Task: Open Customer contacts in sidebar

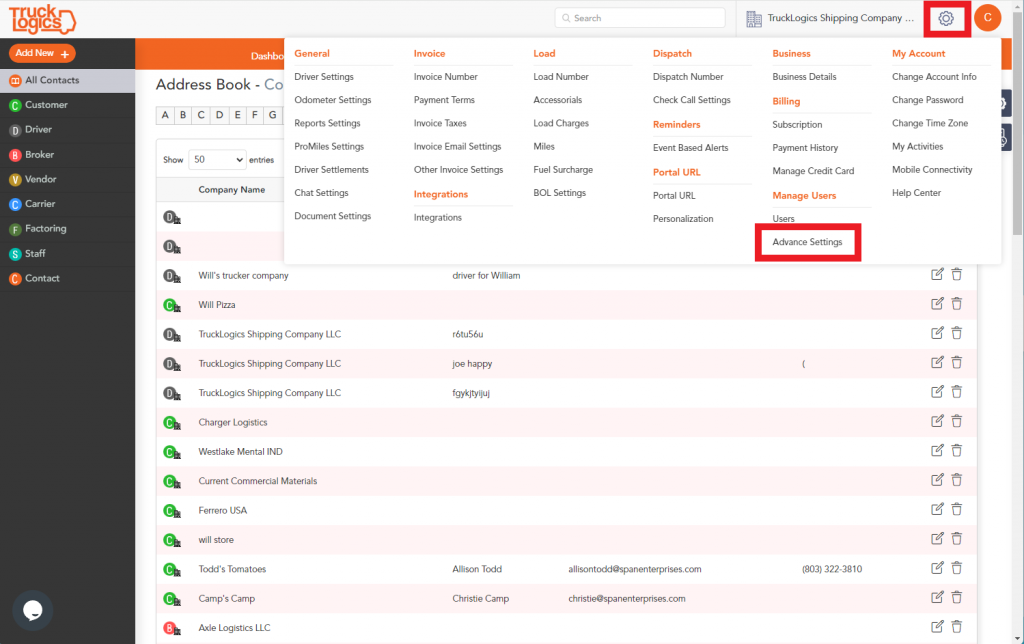Action: coord(67,105)
